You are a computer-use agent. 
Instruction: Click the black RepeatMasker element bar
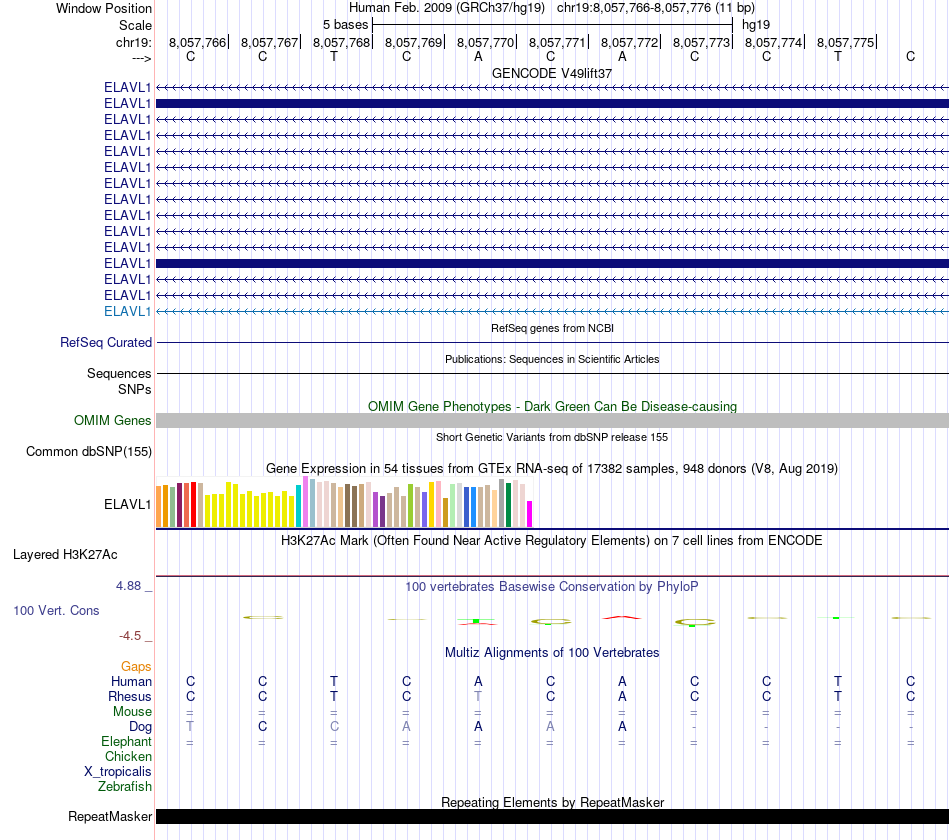click(552, 816)
